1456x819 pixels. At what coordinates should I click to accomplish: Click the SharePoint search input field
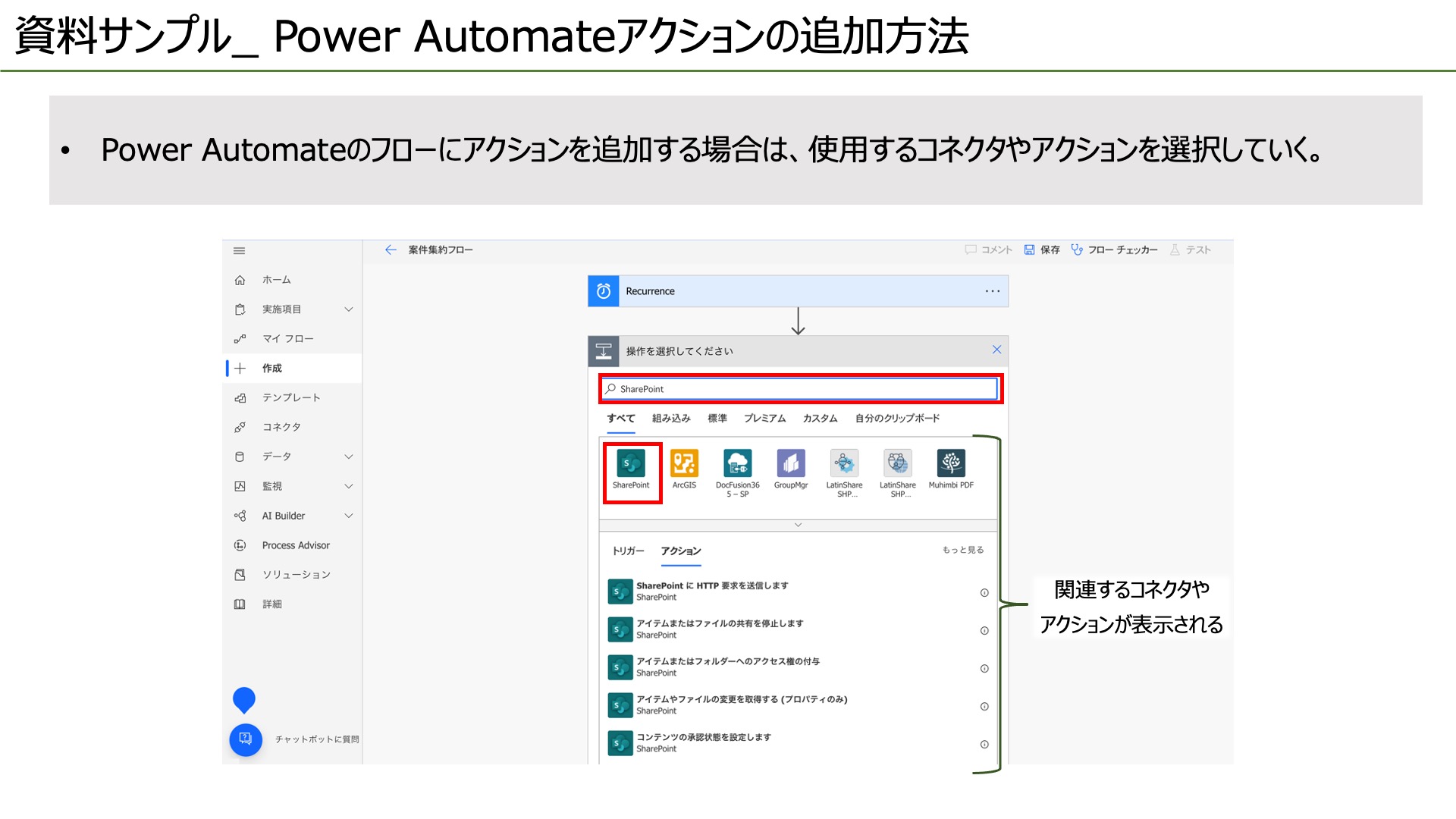click(800, 389)
